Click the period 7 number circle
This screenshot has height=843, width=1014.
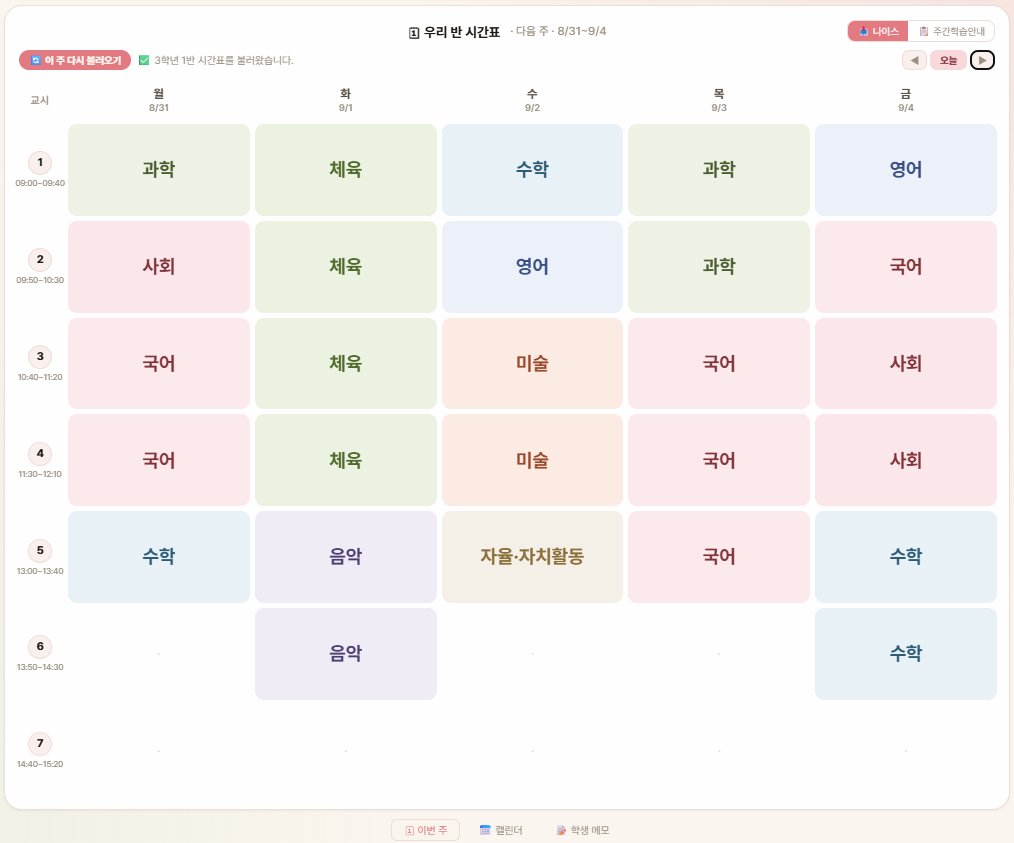(40, 743)
